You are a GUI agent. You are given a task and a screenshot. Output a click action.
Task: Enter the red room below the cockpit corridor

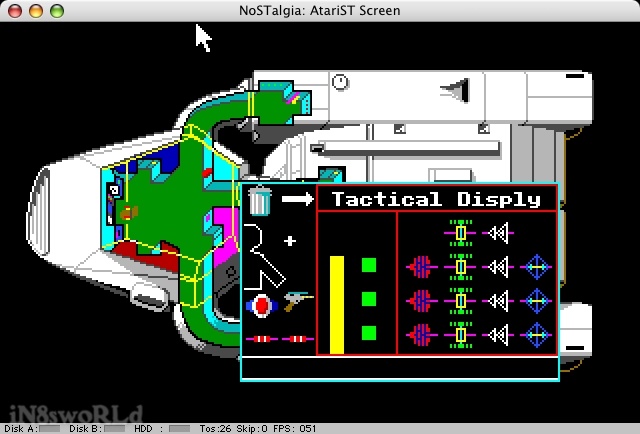[x=143, y=255]
